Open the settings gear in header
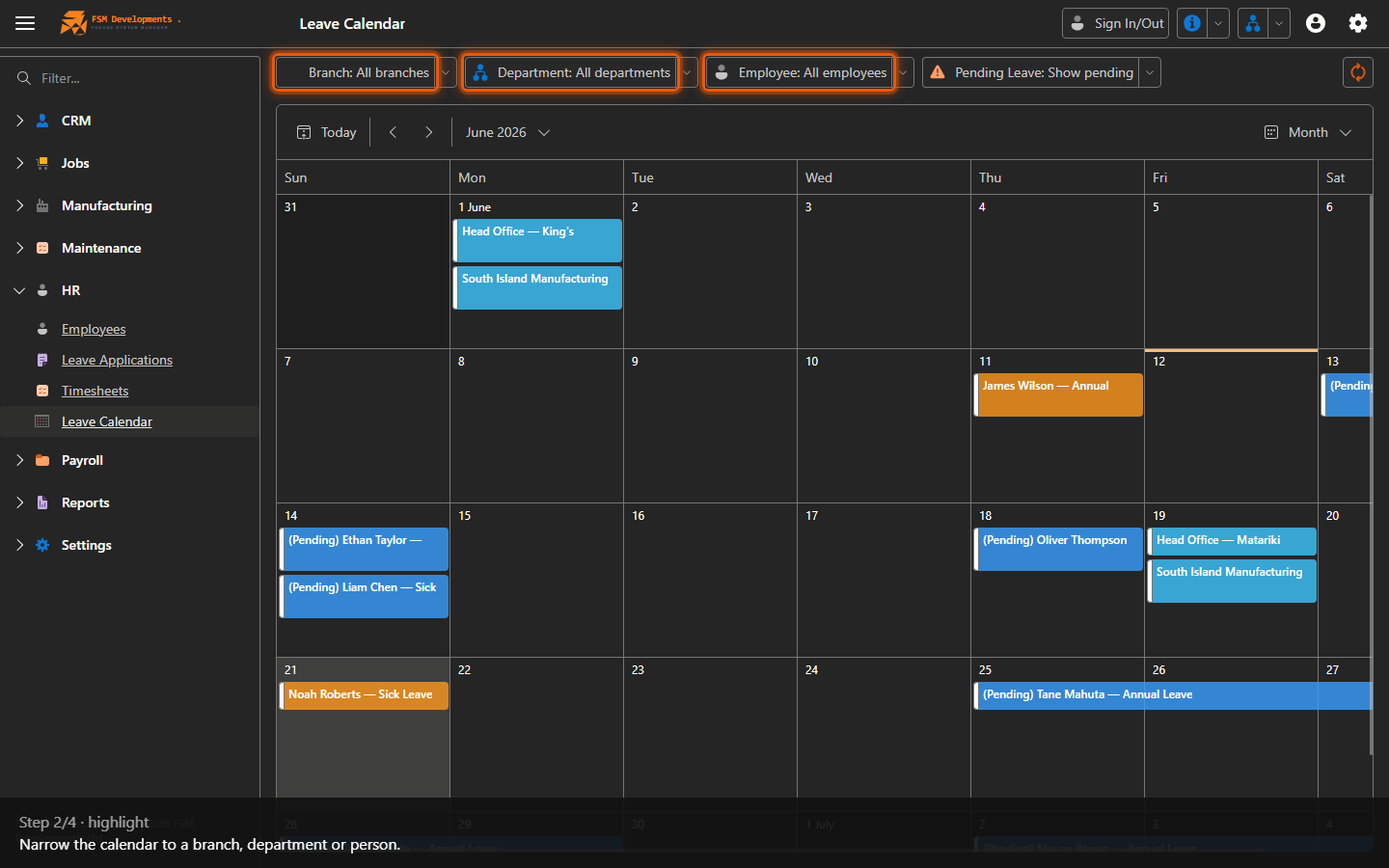Viewport: 1389px width, 868px height. pyautogui.click(x=1358, y=23)
